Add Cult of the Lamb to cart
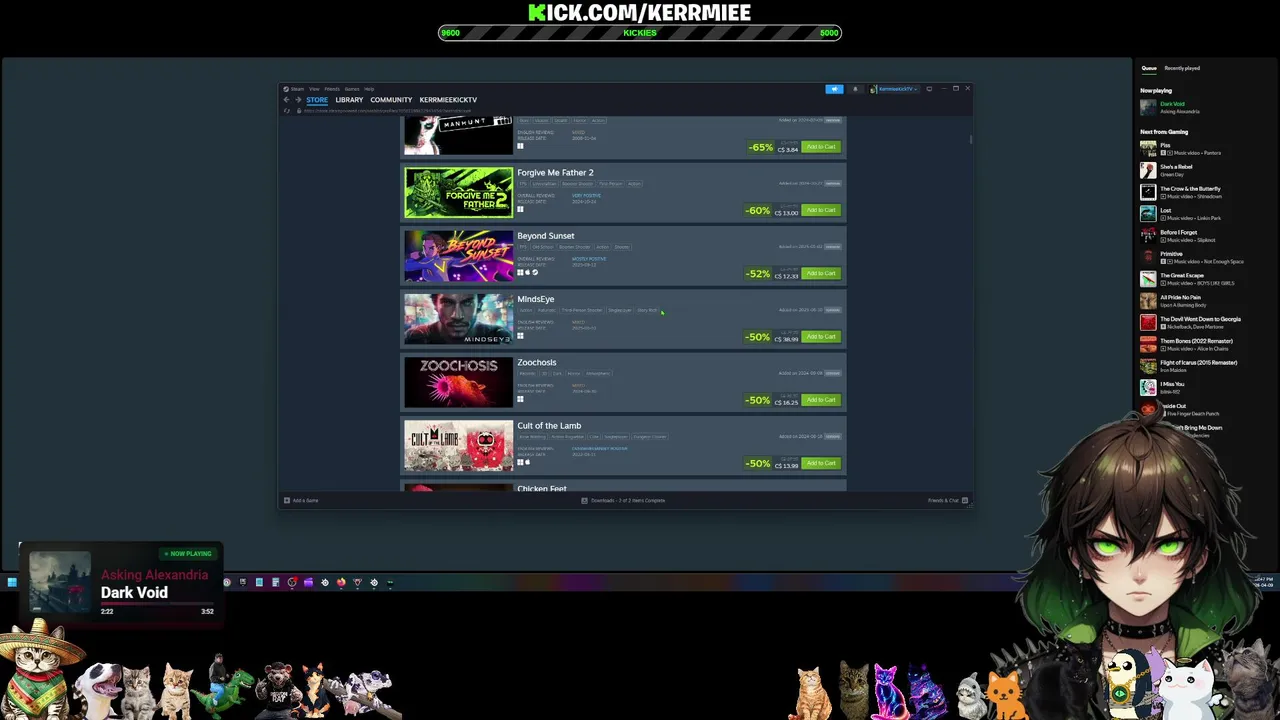Screen dimensions: 1280x720 click(x=821, y=463)
